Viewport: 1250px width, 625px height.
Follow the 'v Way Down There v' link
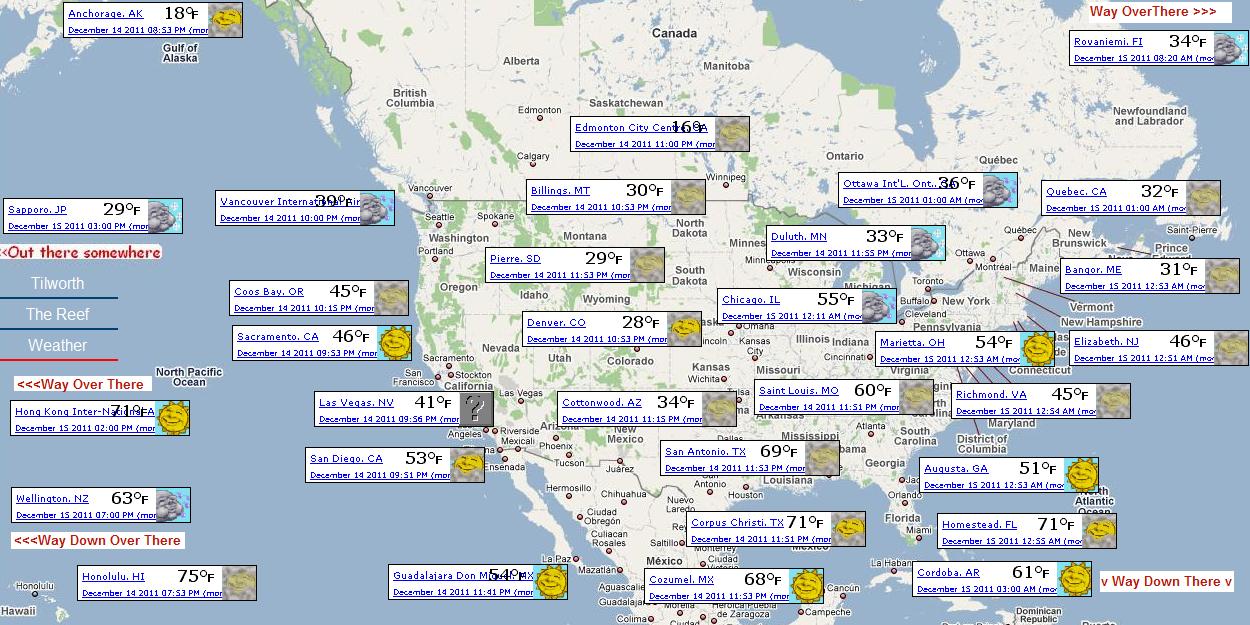[1167, 581]
